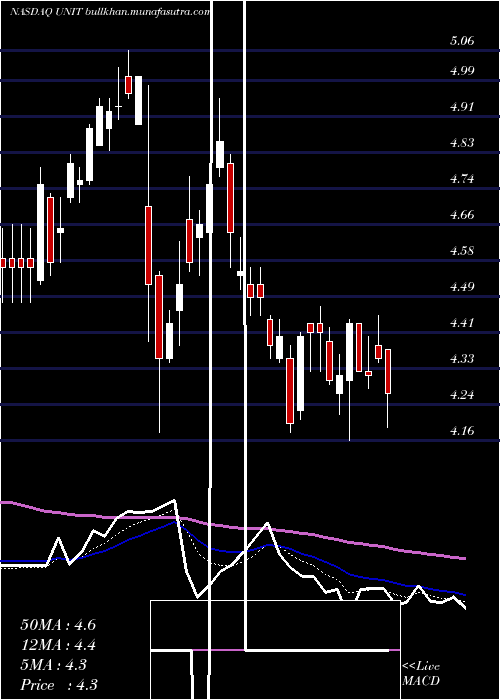The height and width of the screenshot is (700, 500).
Task: Select the 4.99 price axis label
Action: pyautogui.click(x=462, y=71)
